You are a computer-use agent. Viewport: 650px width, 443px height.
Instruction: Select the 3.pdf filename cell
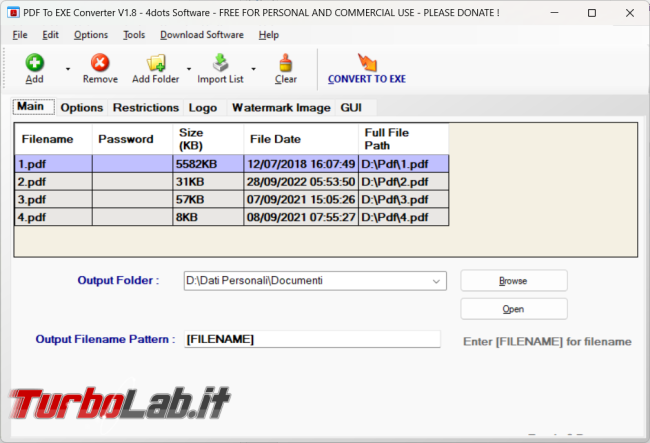(x=53, y=200)
